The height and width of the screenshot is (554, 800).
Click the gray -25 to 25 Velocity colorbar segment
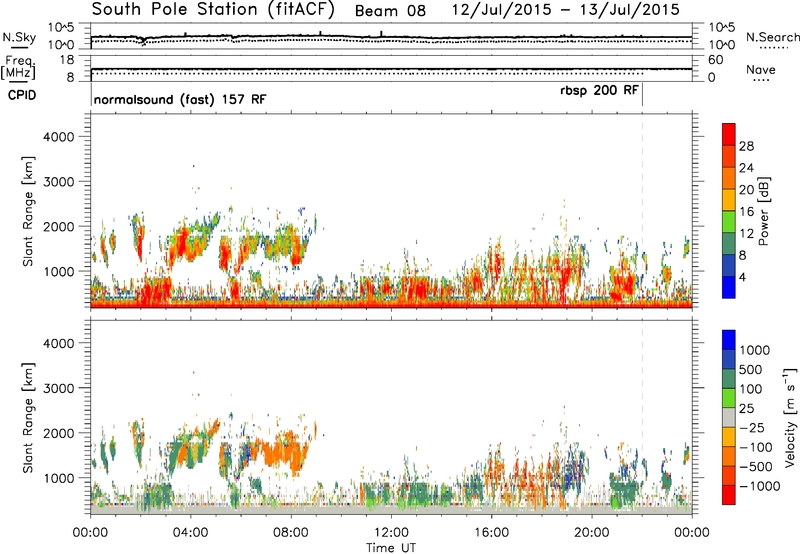coord(729,418)
